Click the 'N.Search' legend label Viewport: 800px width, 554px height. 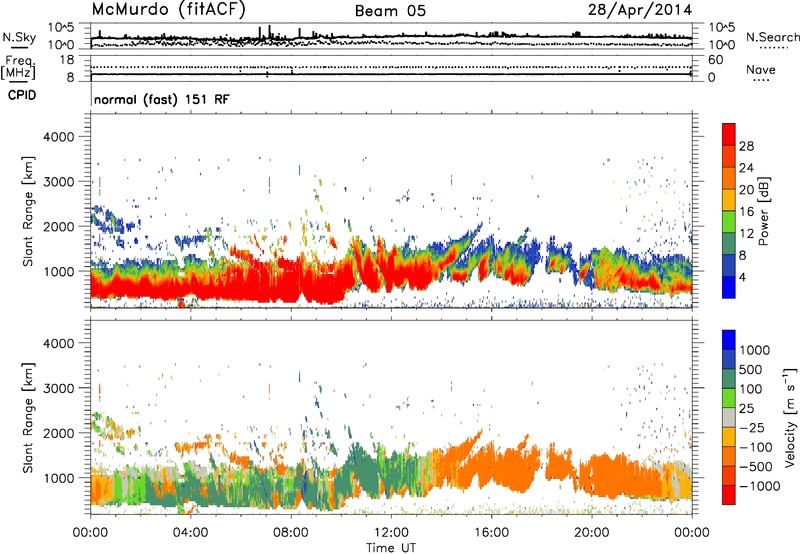(772, 37)
